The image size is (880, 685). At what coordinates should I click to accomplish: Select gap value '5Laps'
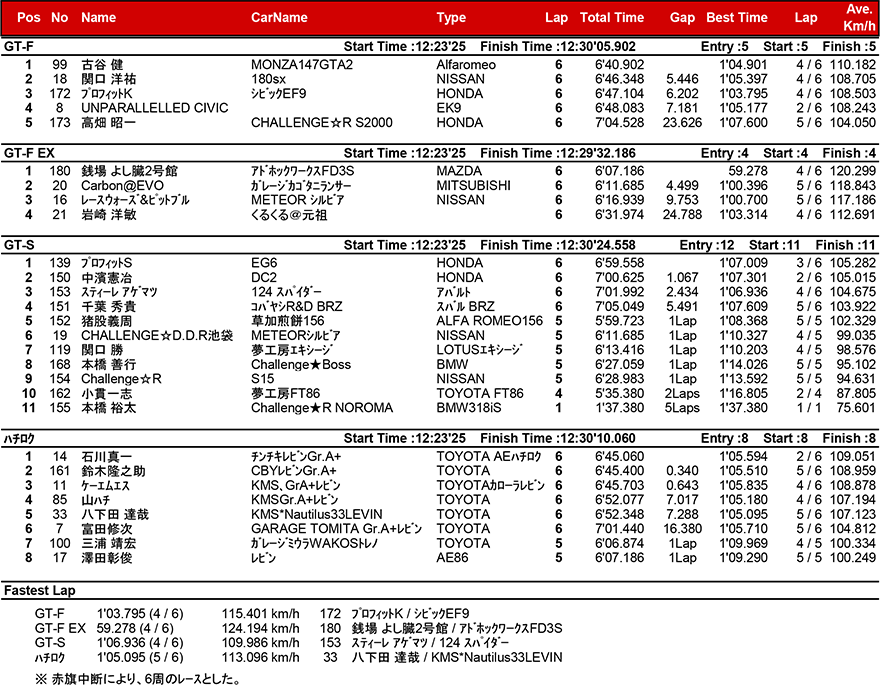click(682, 408)
